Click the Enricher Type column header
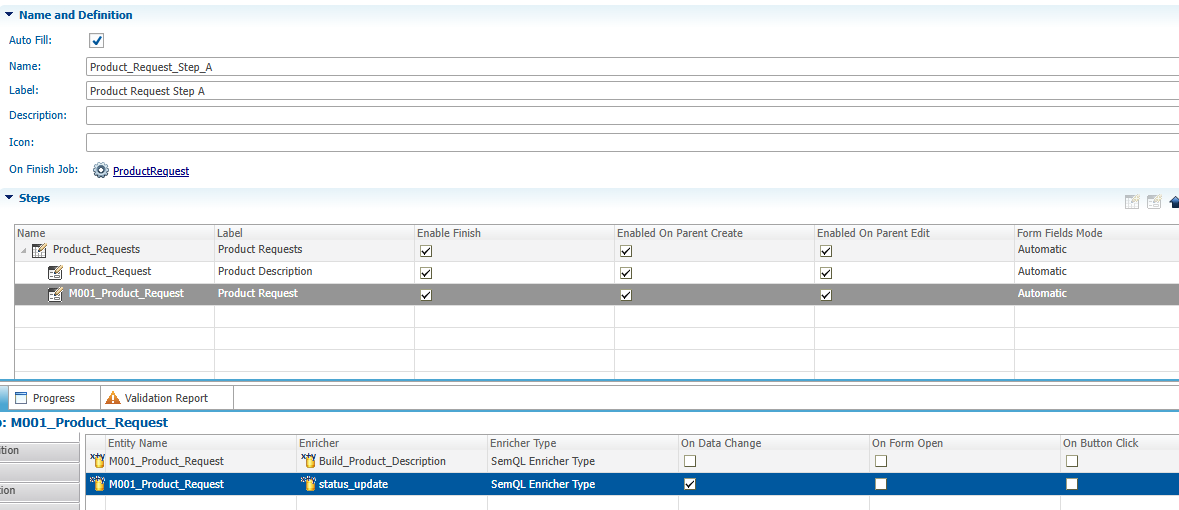The height and width of the screenshot is (510, 1179). [583, 443]
